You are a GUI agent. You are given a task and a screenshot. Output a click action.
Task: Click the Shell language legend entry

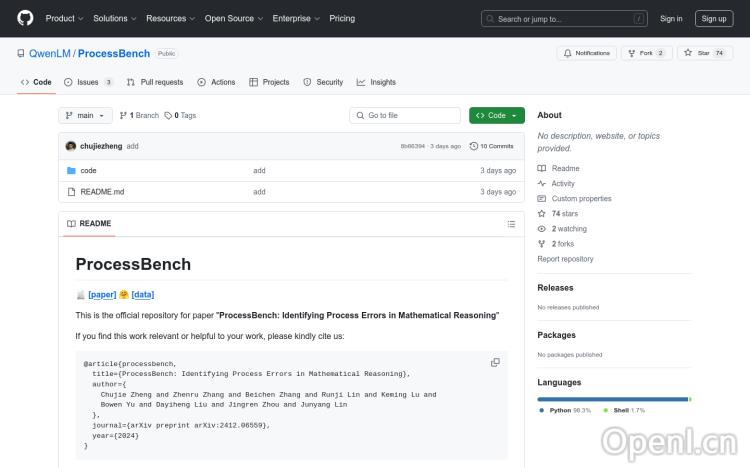tap(624, 410)
